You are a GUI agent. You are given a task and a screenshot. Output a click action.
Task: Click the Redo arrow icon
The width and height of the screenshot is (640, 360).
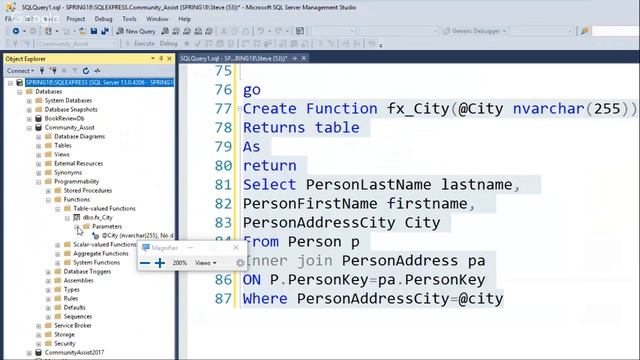(278, 31)
